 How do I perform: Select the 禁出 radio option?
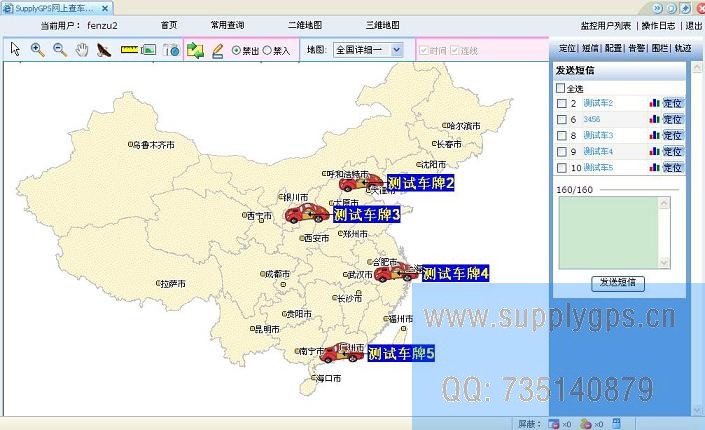pyautogui.click(x=236, y=49)
